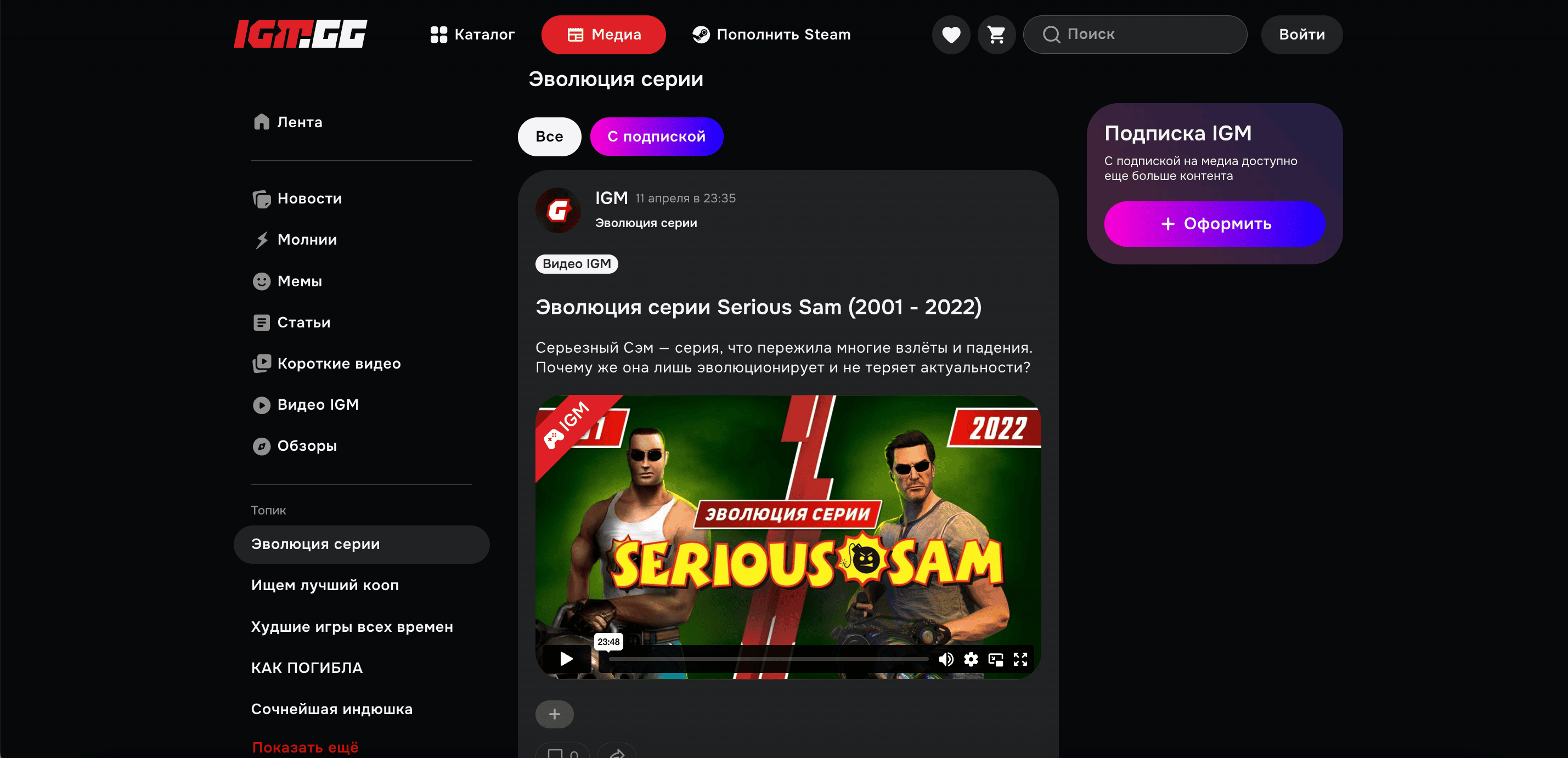This screenshot has height=758, width=1568.
Task: Open video settings gear icon
Action: click(971, 659)
